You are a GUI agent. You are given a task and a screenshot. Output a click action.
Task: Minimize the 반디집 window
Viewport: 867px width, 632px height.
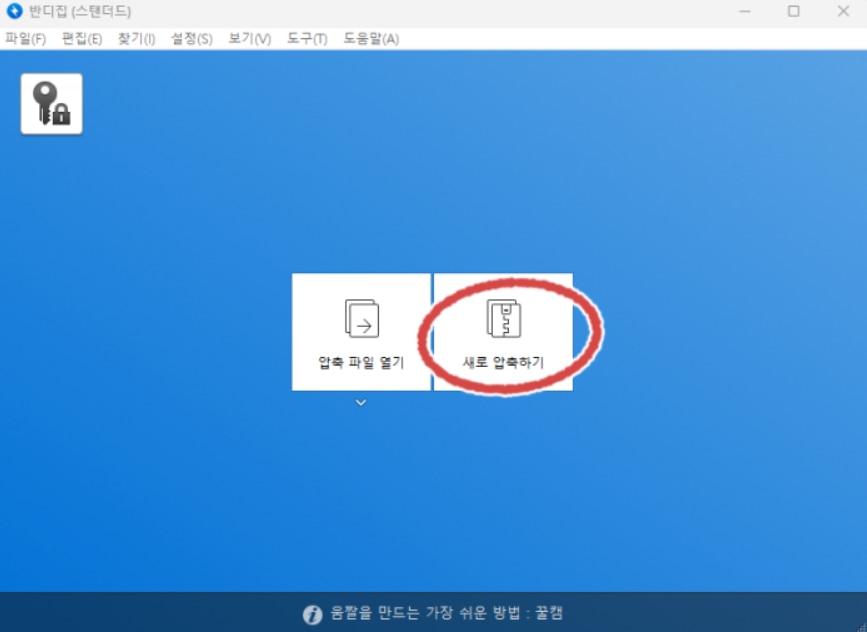pyautogui.click(x=745, y=11)
